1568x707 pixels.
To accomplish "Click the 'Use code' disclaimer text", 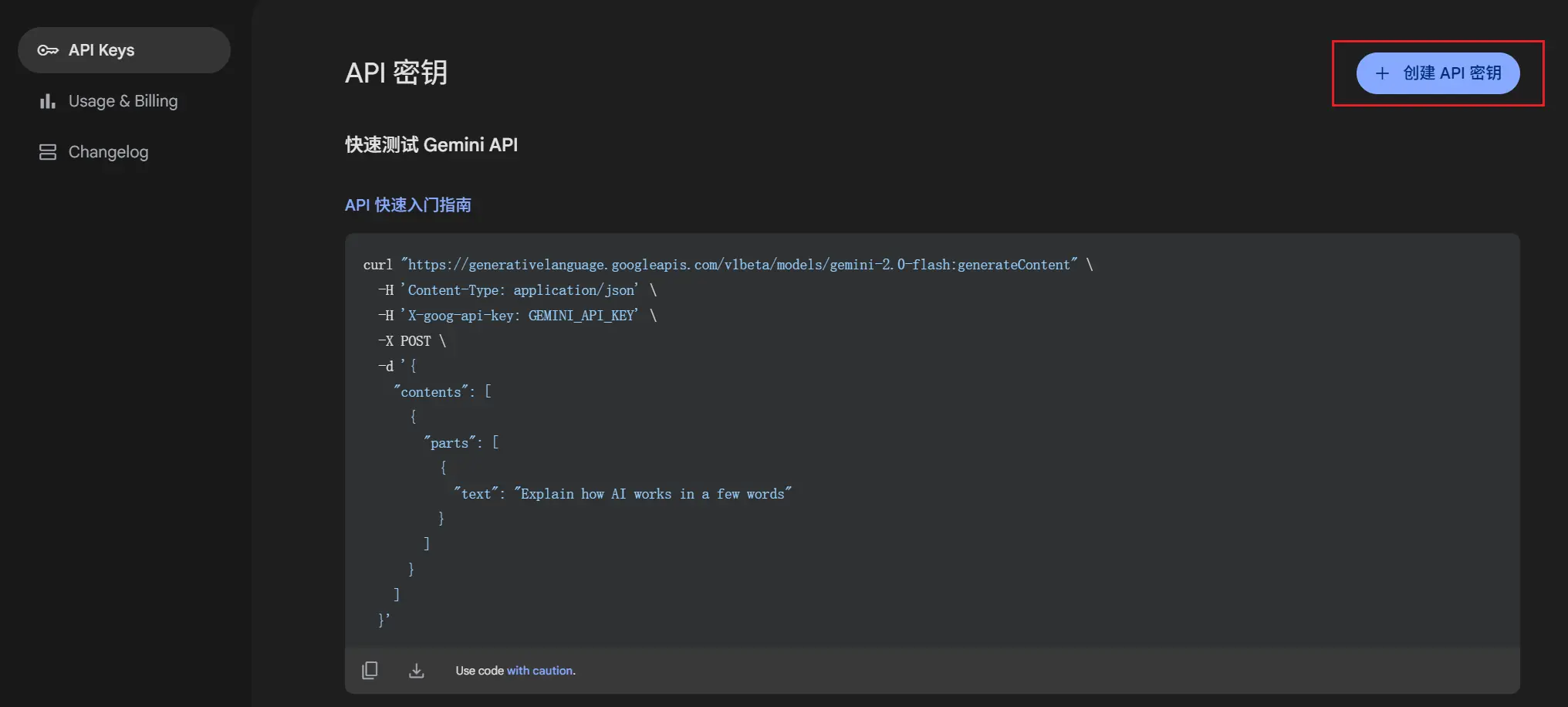I will (x=479, y=671).
